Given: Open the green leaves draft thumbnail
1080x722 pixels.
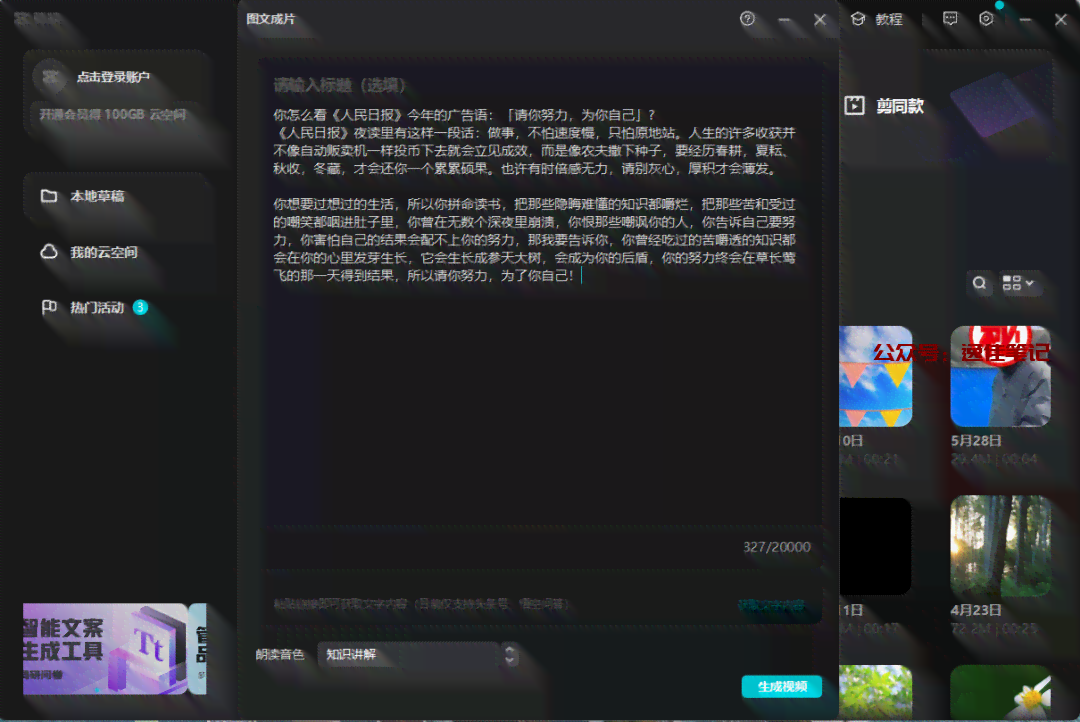Looking at the screenshot, I should (875, 692).
